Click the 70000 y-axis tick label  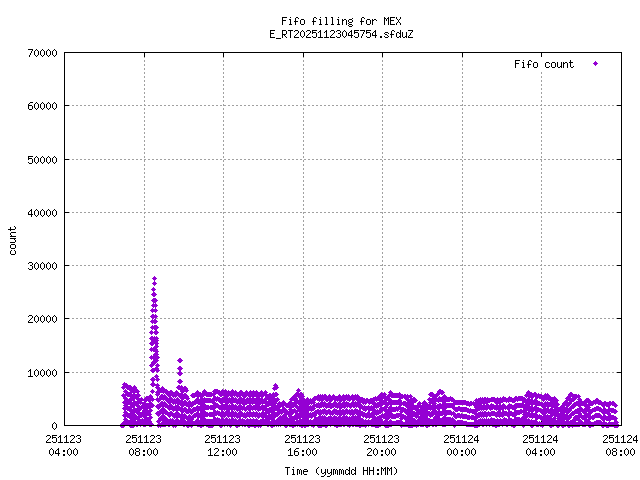point(39,53)
